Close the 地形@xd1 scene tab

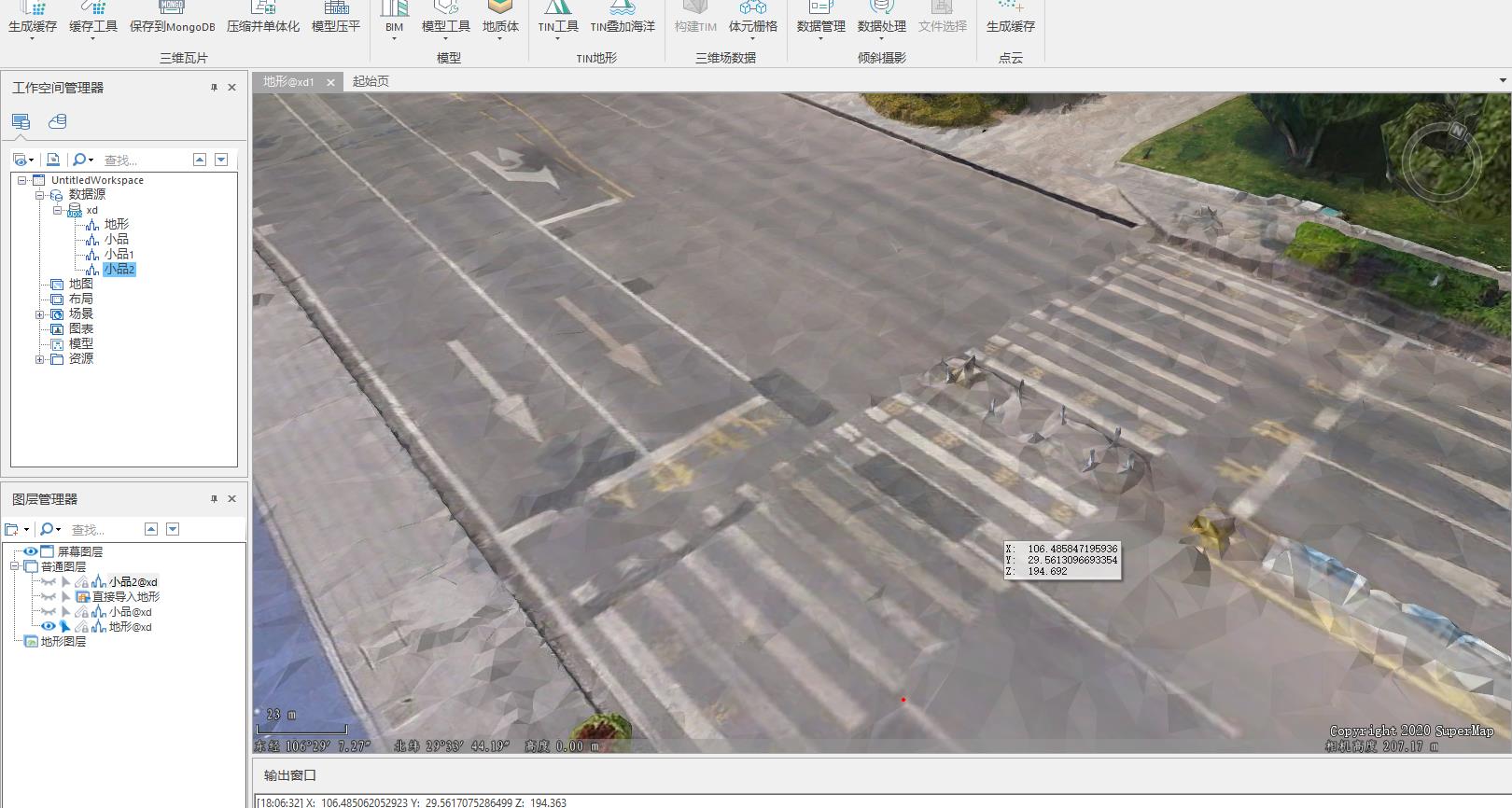pos(330,82)
